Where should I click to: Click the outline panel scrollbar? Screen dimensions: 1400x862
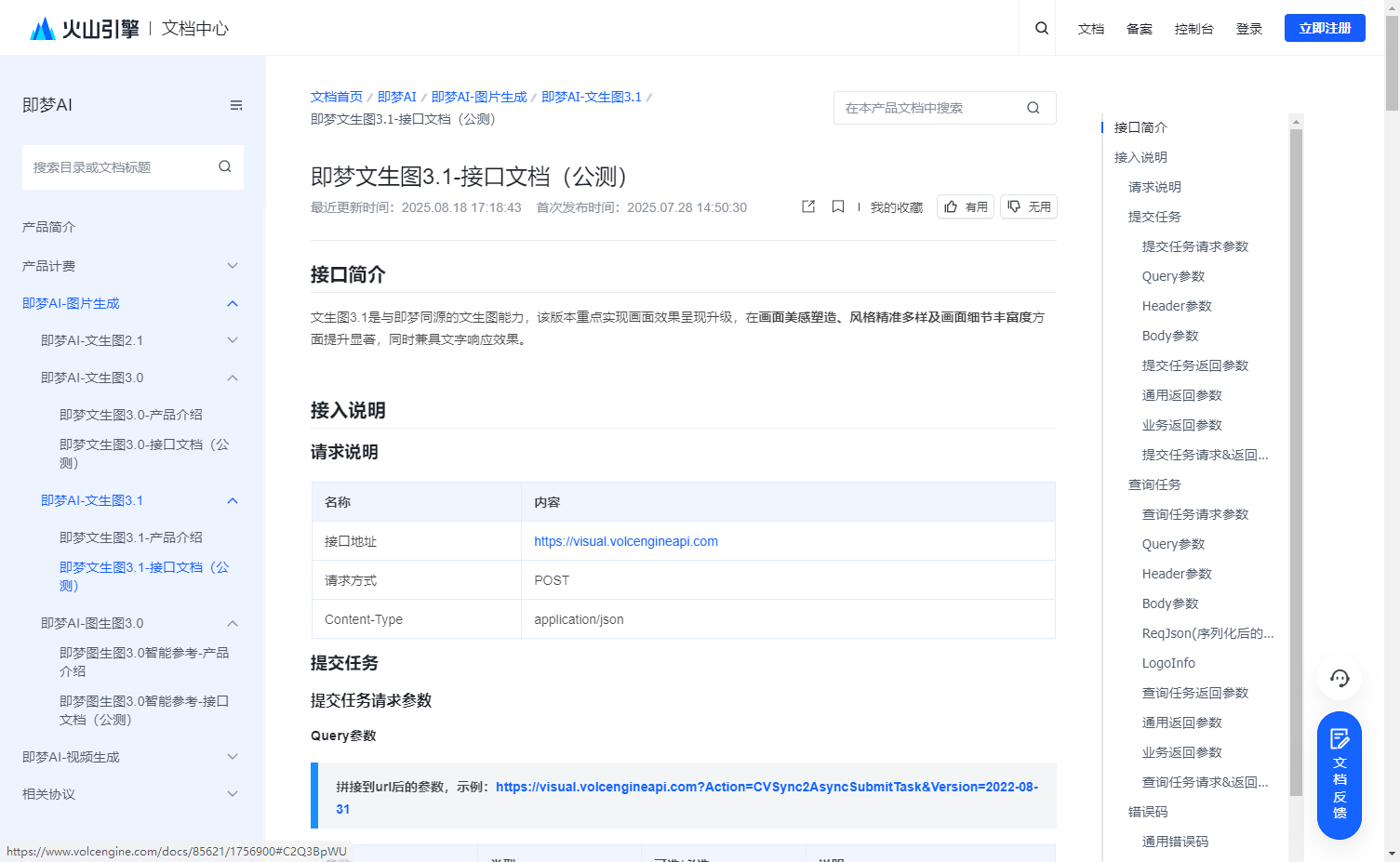[x=1296, y=462]
